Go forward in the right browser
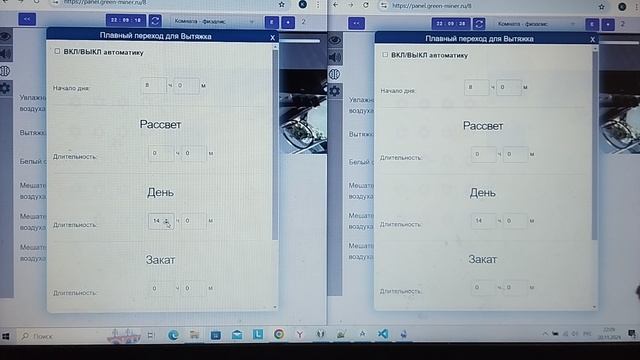This screenshot has width=640, height=360. (351, 5)
